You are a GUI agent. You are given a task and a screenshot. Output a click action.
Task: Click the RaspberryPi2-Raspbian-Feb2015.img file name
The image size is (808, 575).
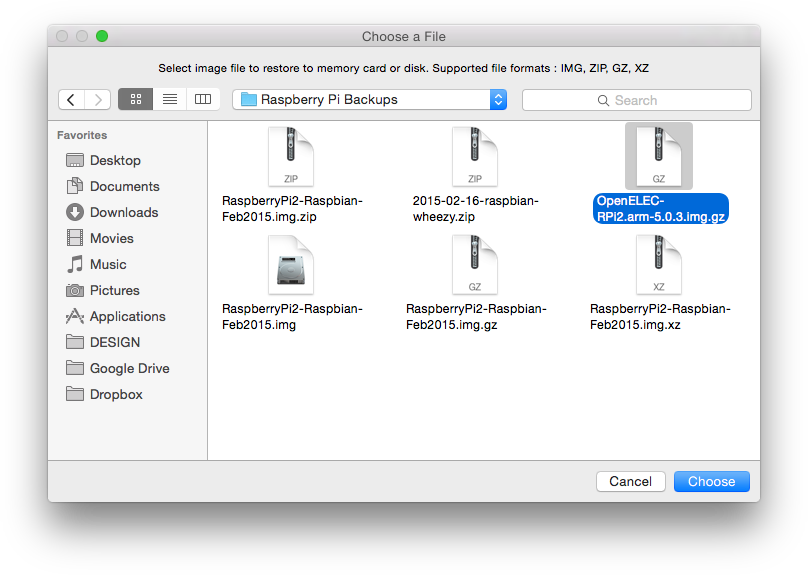tap(292, 317)
